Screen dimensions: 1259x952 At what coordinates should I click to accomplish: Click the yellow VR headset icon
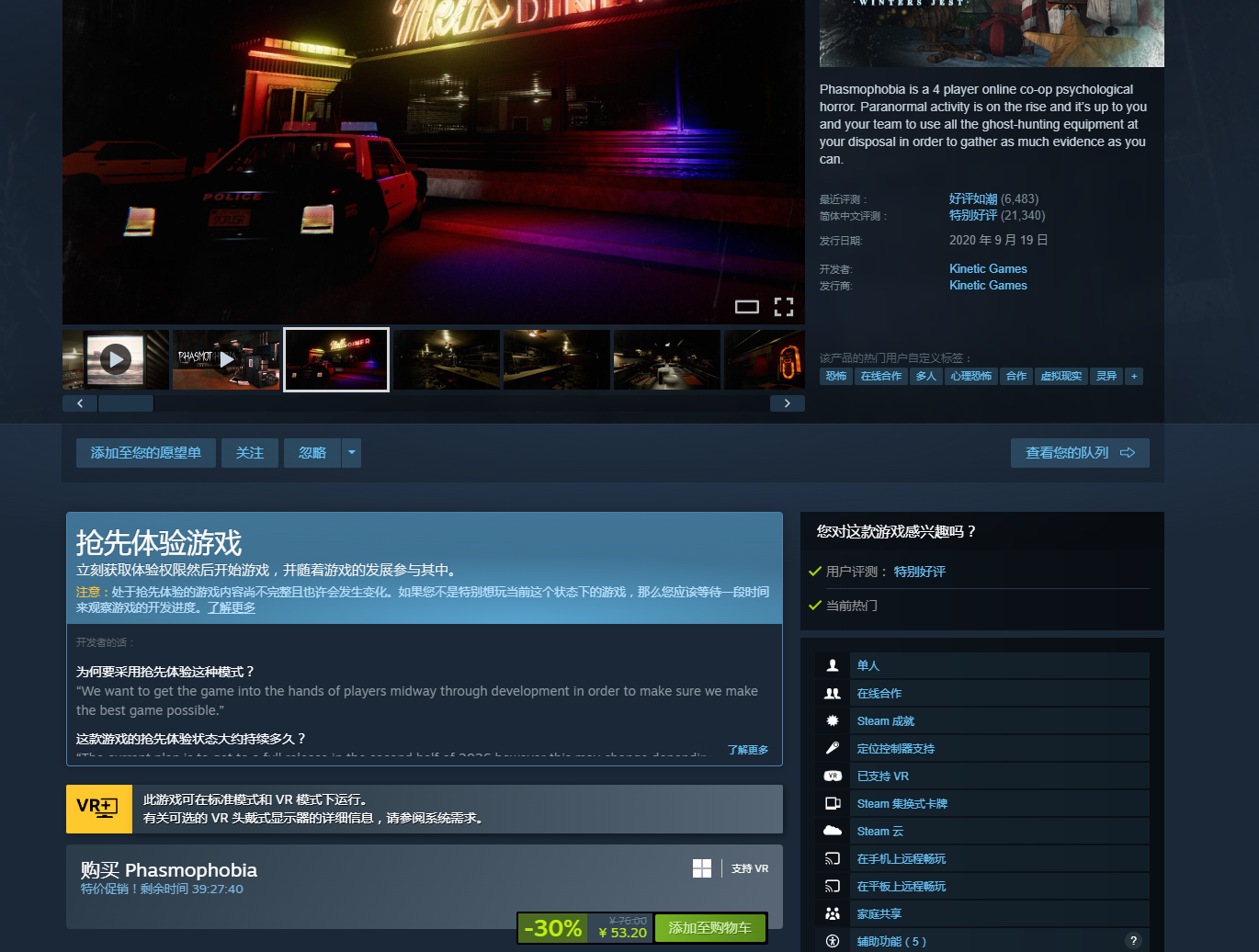coord(99,809)
